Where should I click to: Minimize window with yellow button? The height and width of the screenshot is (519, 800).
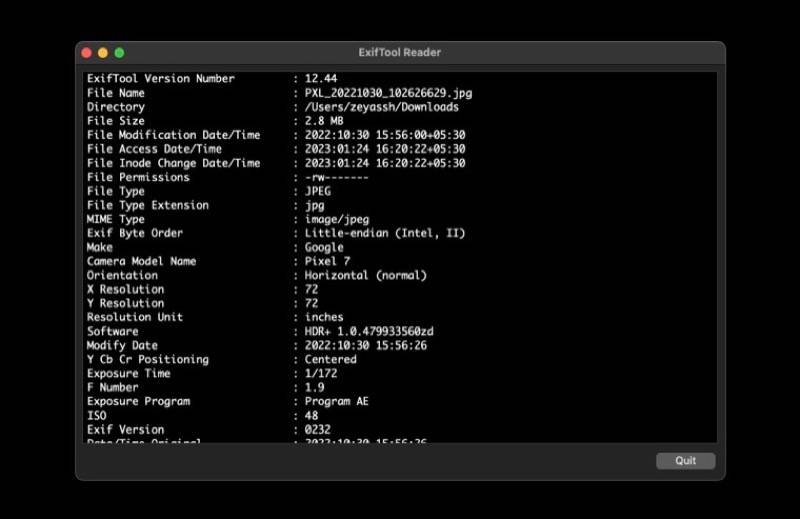[x=103, y=53]
